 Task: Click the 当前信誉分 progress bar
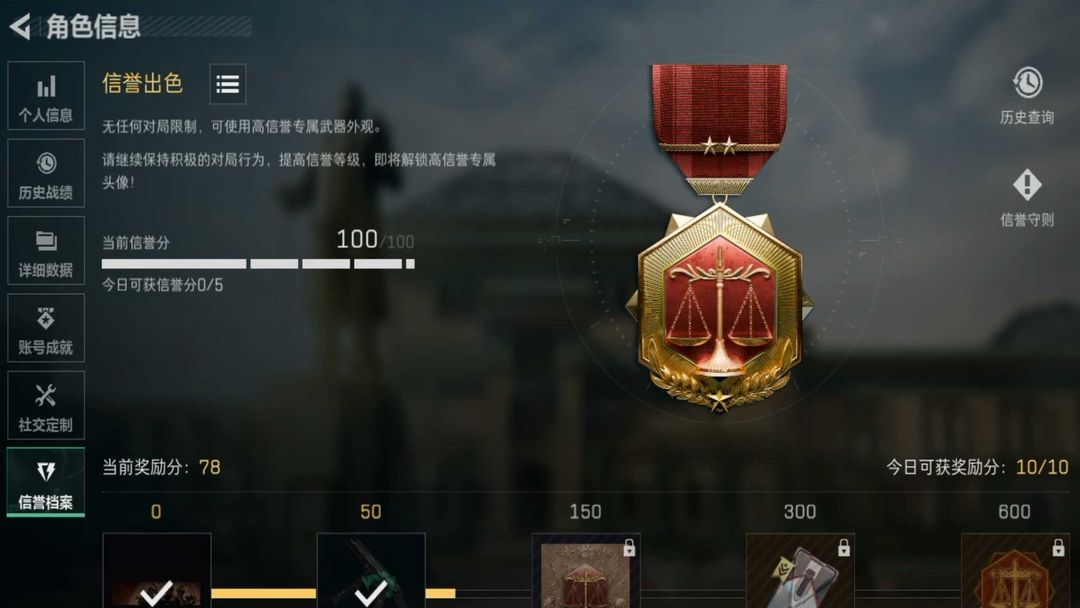[258, 264]
